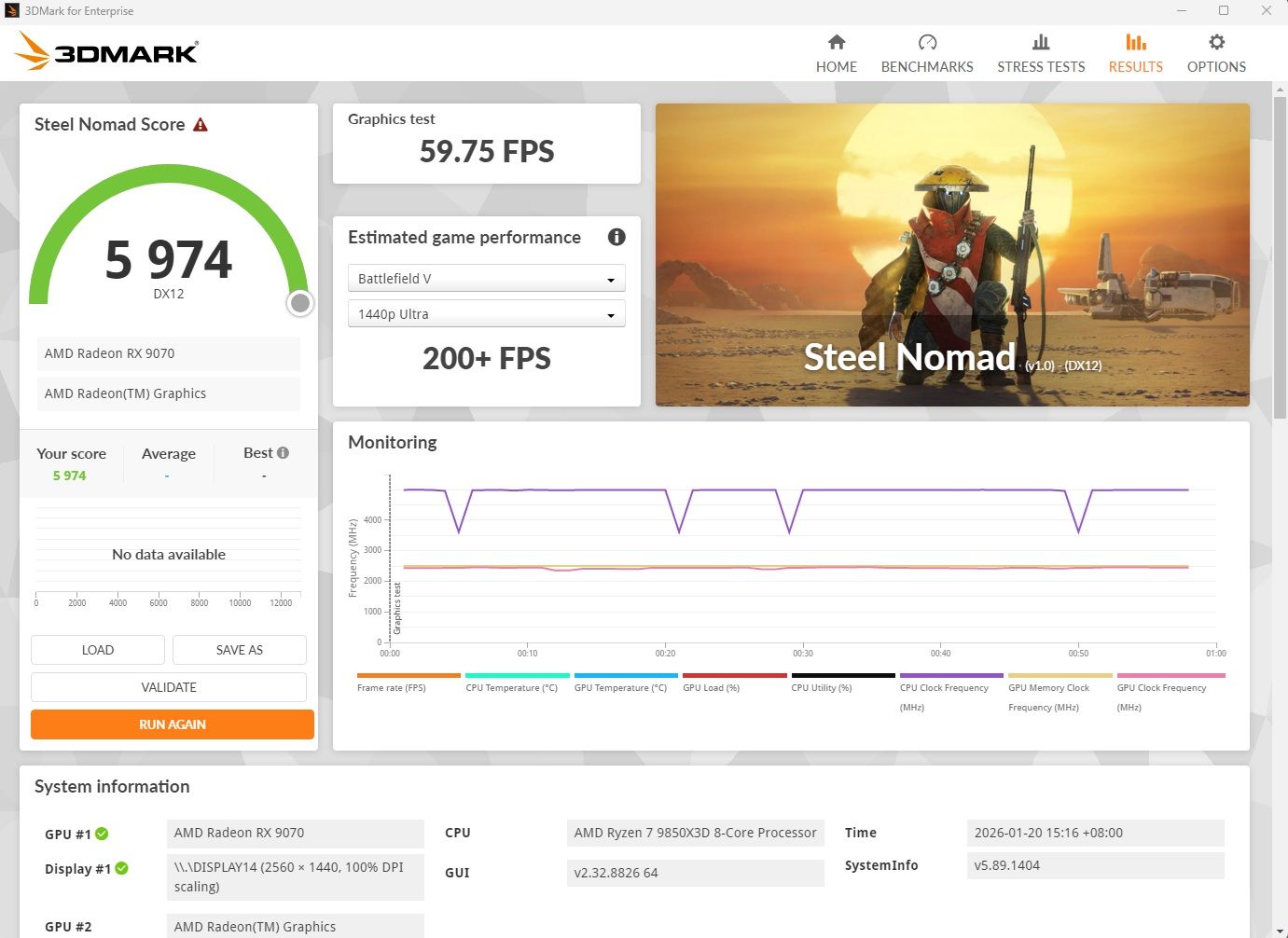Expand the 1440p Ultra resolution dropdown
This screenshot has height=938, width=1288.
(486, 314)
